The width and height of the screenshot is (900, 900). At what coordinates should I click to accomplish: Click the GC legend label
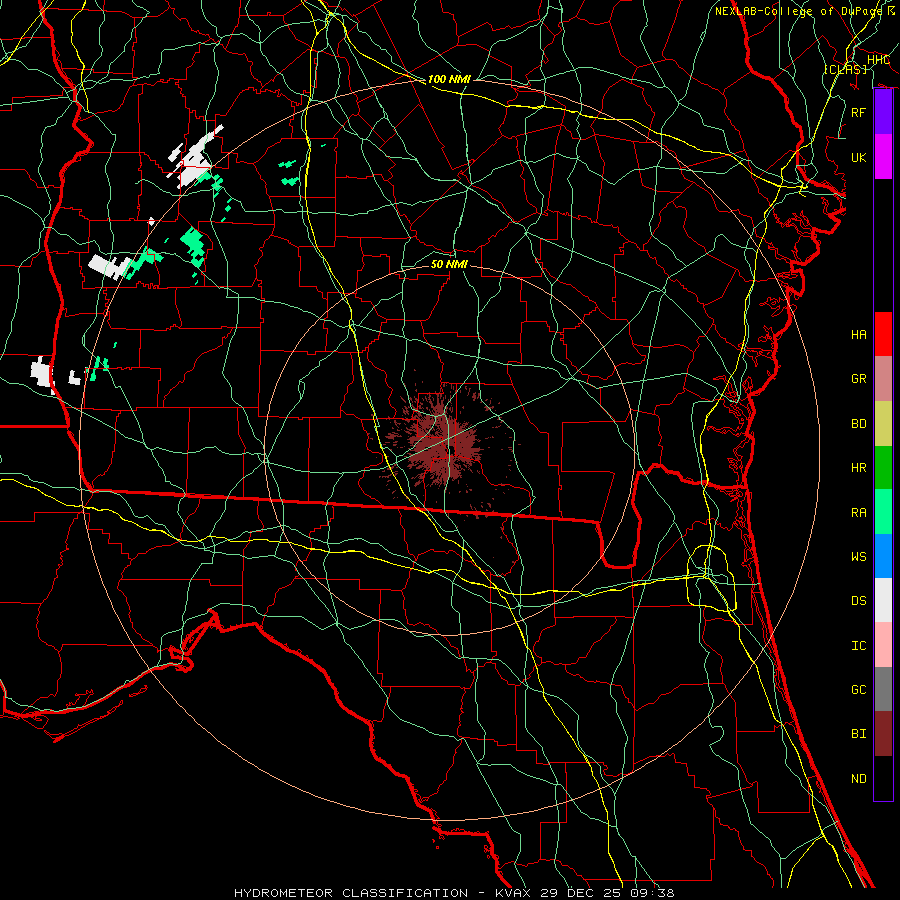pyautogui.click(x=859, y=689)
